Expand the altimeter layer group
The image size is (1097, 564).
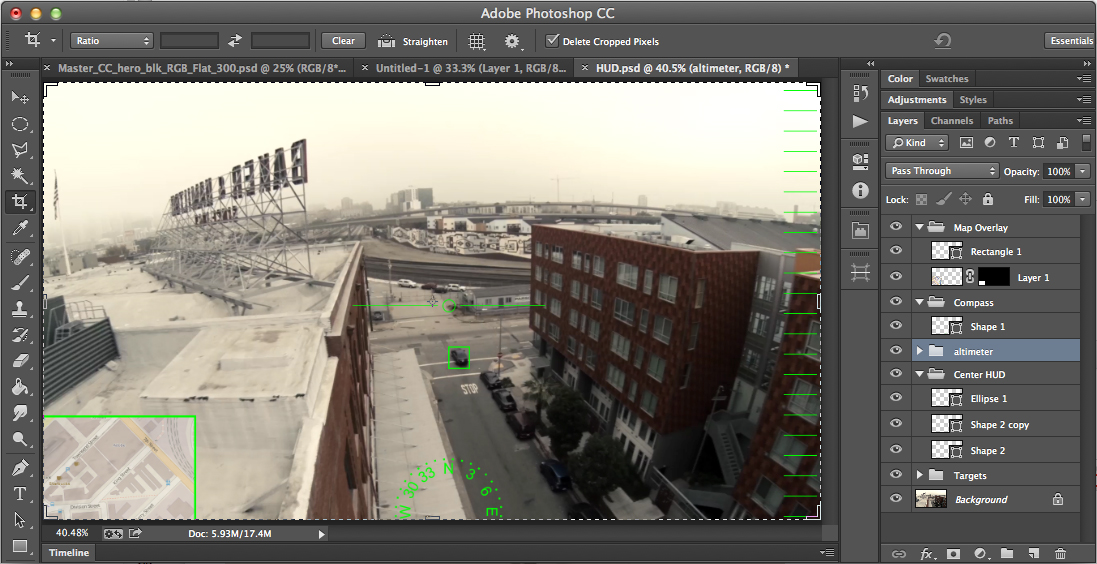[919, 351]
